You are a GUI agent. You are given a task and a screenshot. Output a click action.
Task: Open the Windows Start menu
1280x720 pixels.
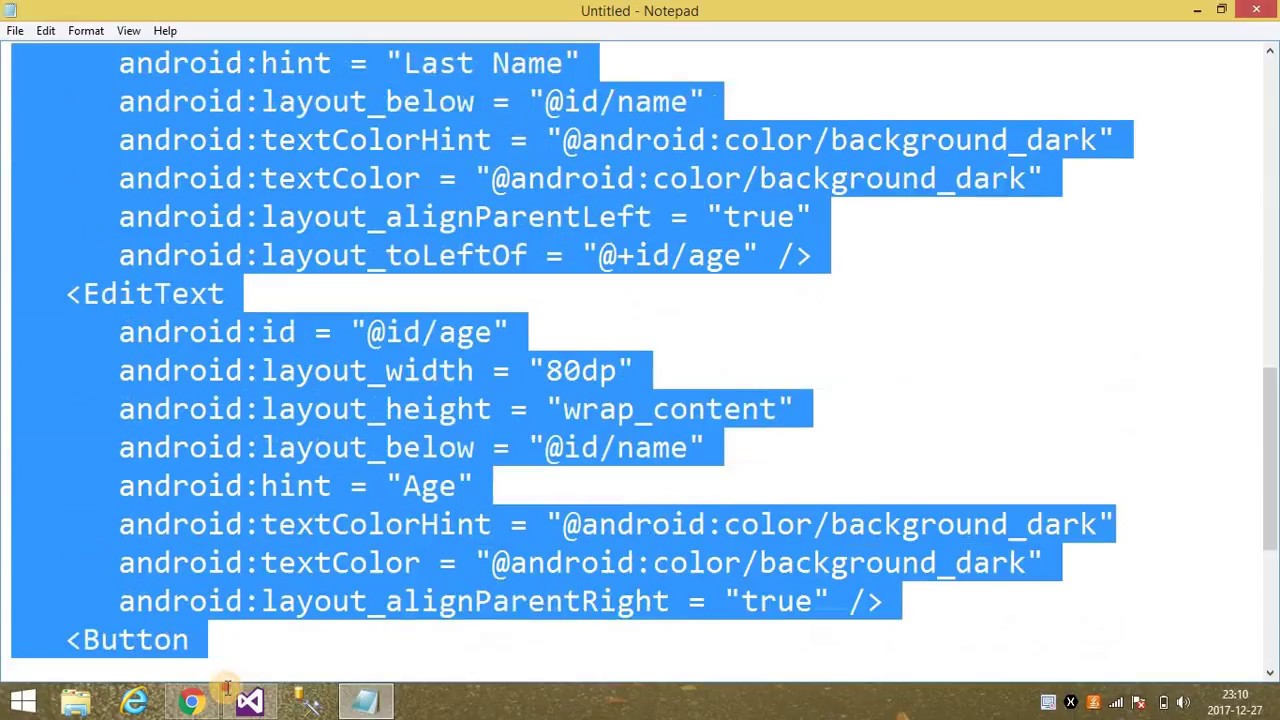23,702
